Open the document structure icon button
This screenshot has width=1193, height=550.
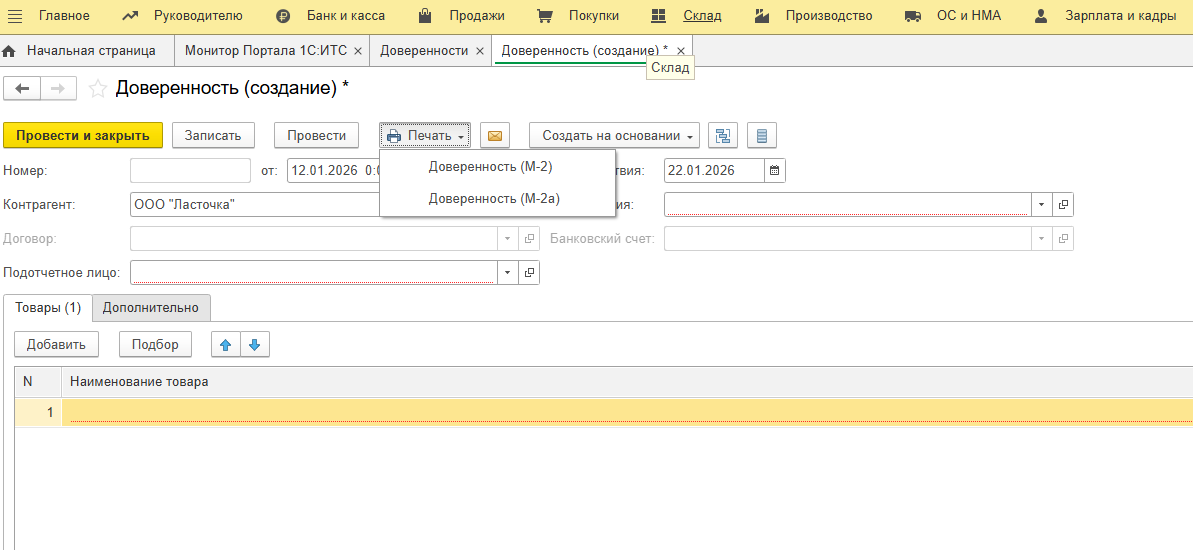723,136
